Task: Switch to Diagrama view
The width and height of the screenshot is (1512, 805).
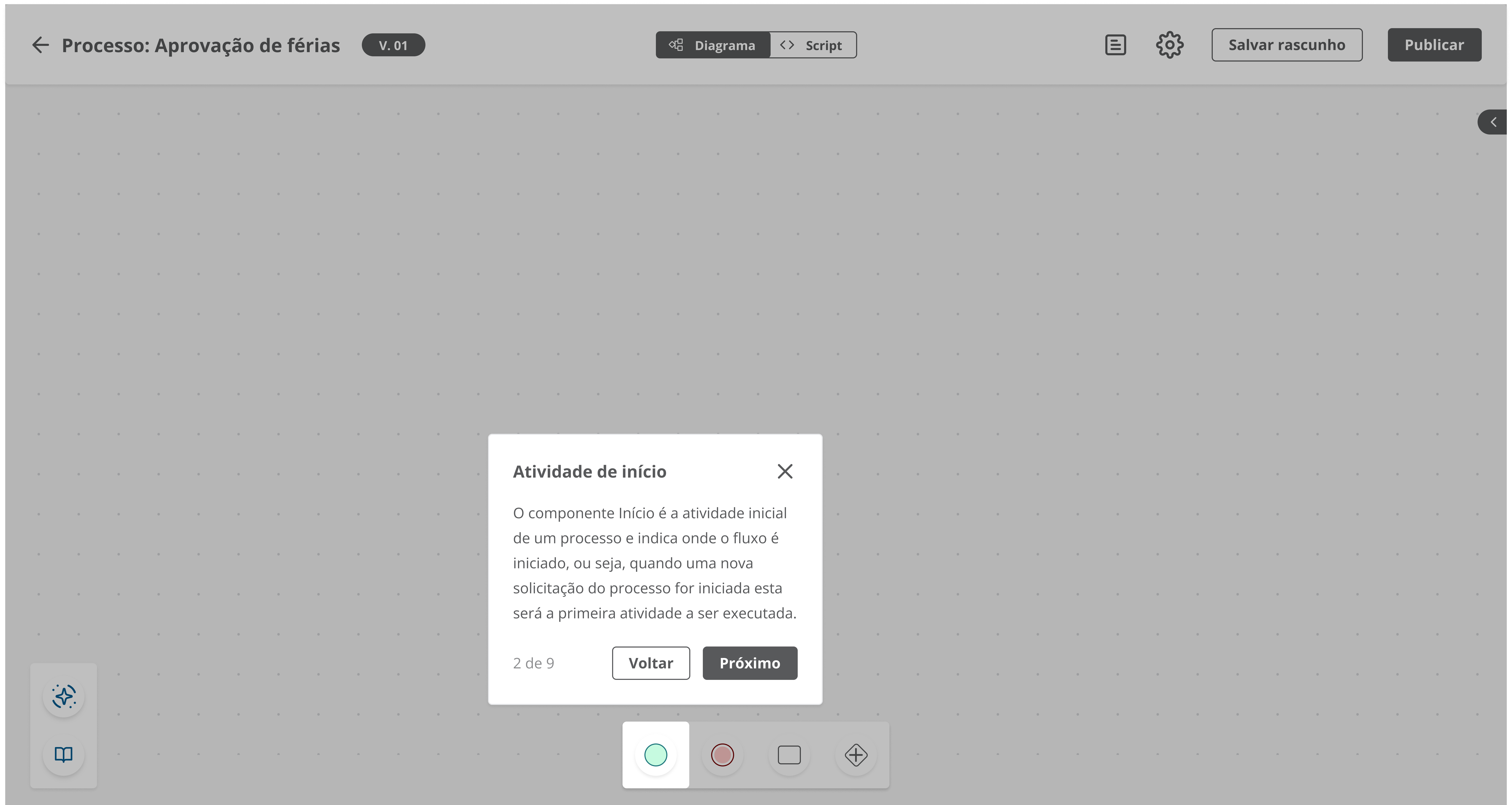Action: point(712,45)
